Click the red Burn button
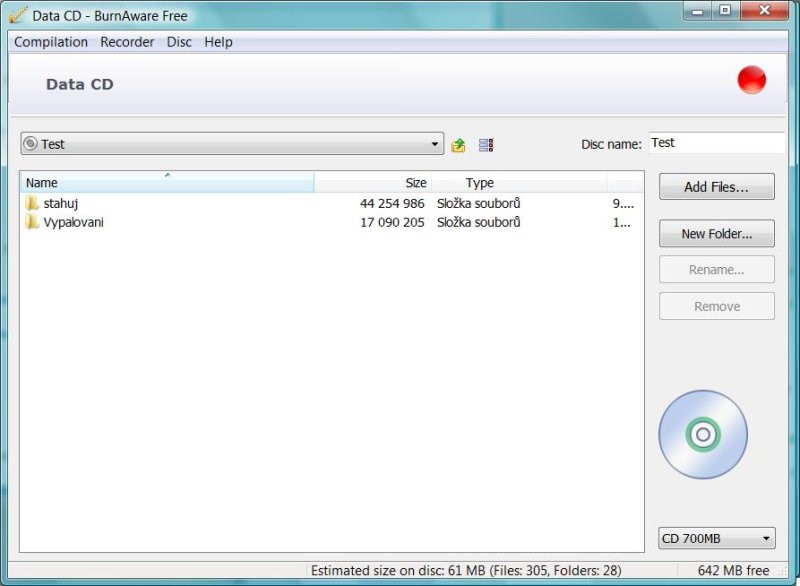Image resolution: width=800 pixels, height=586 pixels. 752,80
